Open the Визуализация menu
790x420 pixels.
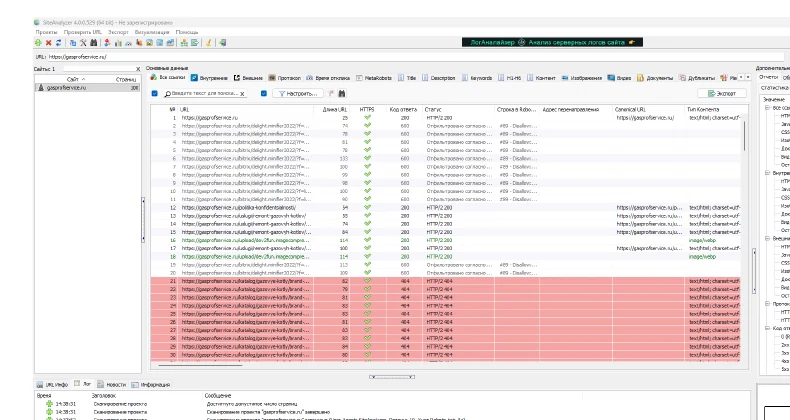click(x=152, y=32)
